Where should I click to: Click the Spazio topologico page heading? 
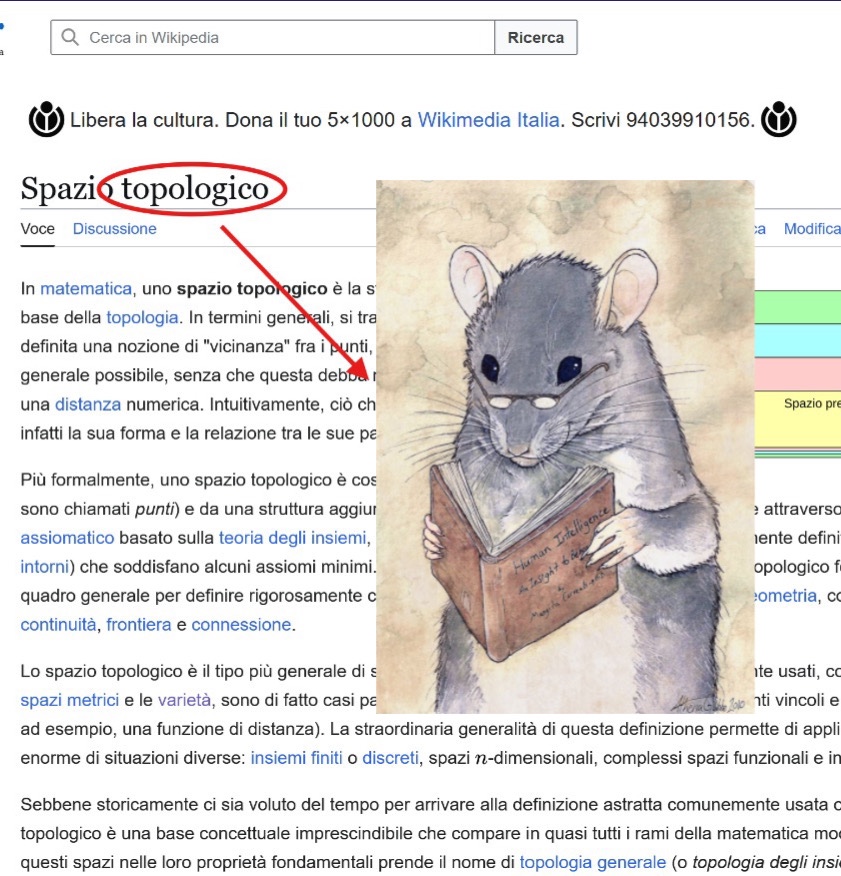point(145,189)
